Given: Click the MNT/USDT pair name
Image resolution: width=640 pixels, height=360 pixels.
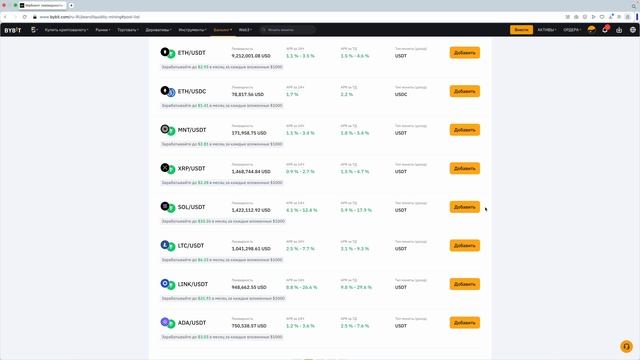Looking at the screenshot, I should click(x=192, y=130).
